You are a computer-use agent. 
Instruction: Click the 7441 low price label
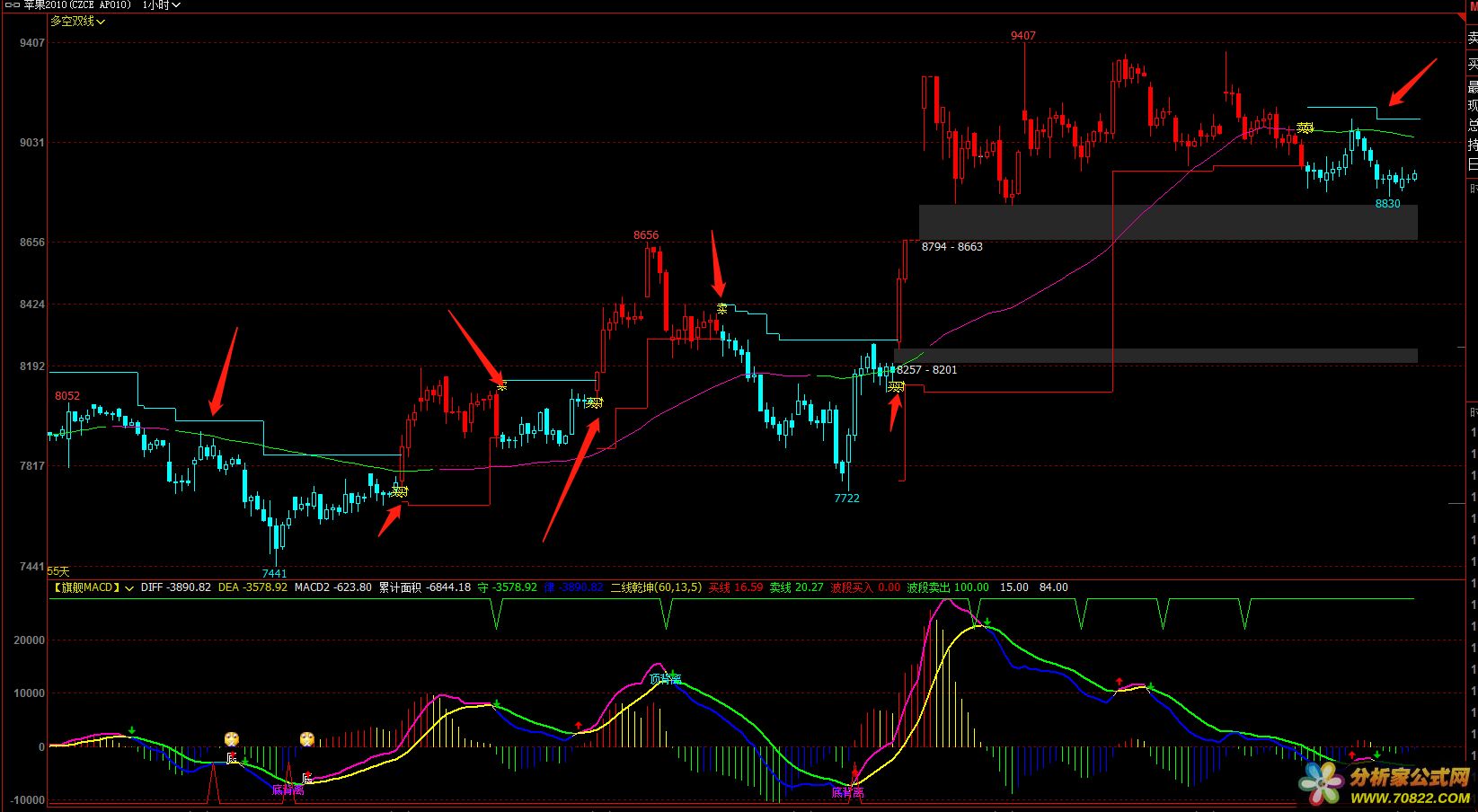pyautogui.click(x=274, y=573)
